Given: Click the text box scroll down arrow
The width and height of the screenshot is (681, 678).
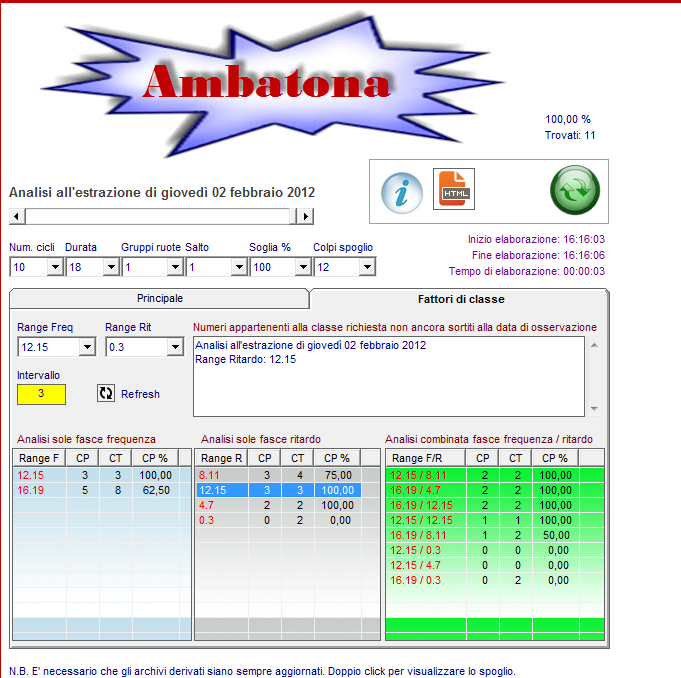Looking at the screenshot, I should 595,409.
